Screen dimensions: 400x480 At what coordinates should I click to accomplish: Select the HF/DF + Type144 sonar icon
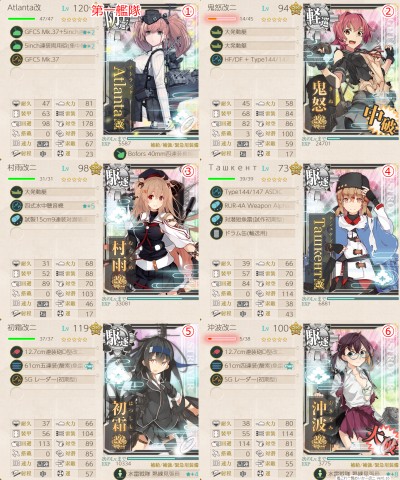point(216,59)
